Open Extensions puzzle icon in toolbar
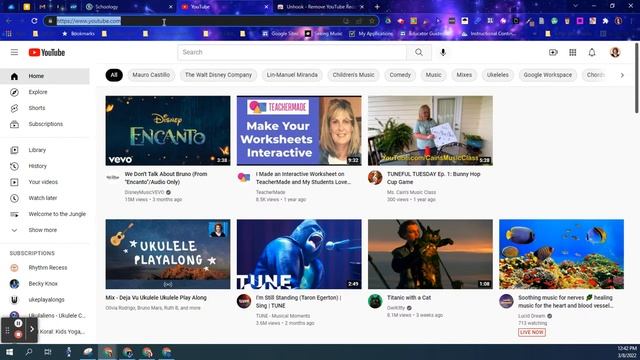 pos(606,21)
